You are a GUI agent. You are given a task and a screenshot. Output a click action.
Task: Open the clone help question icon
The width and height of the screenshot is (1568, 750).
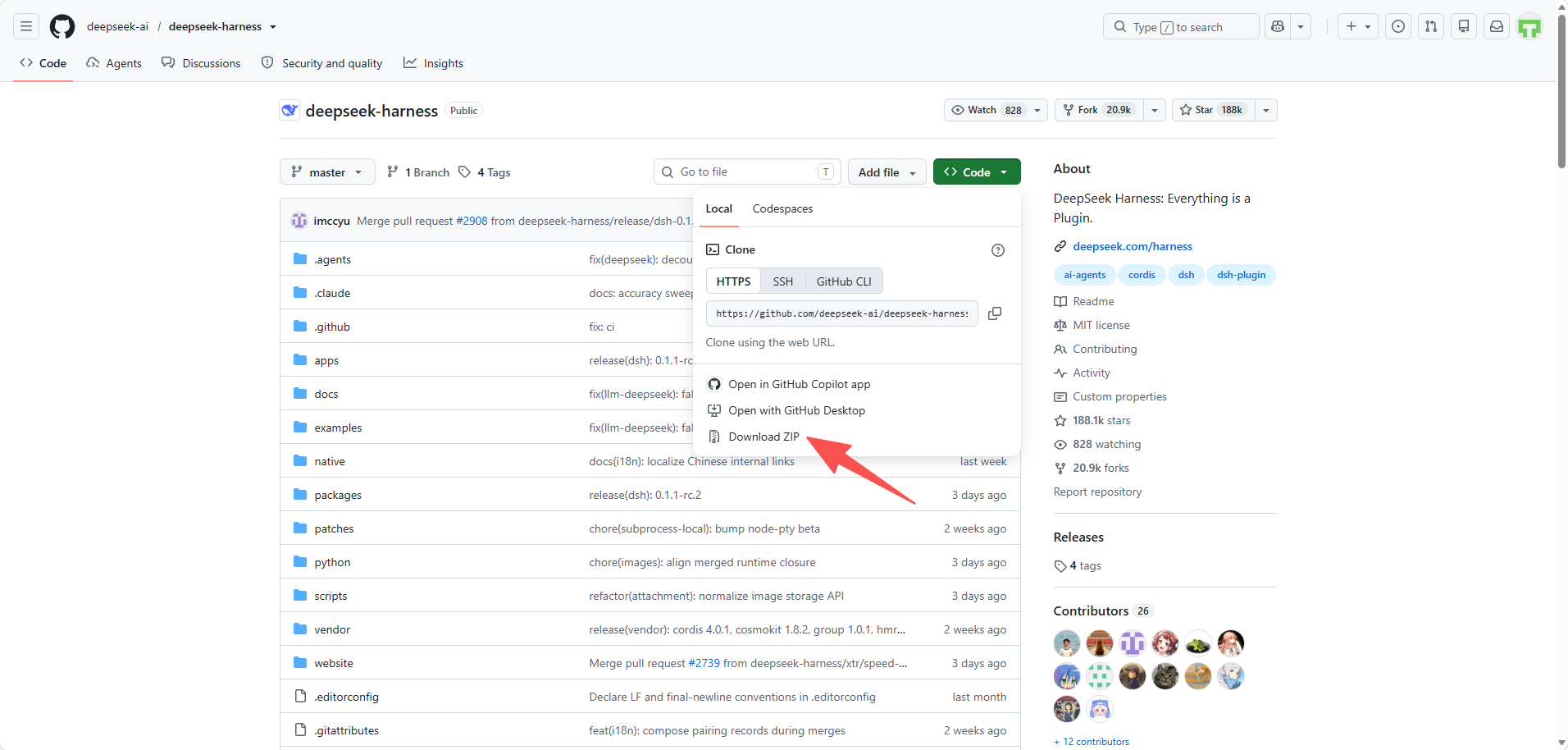coord(998,250)
